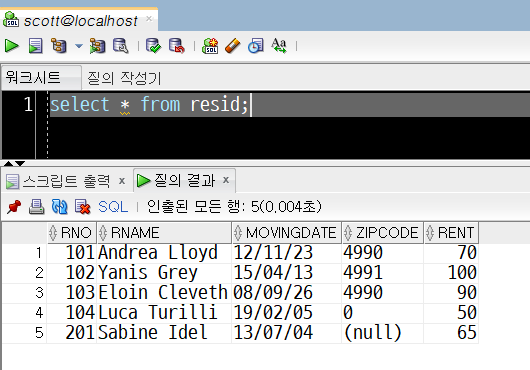The image size is (530, 370).
Task: Sort by the RNO column header
Action: pos(72,233)
